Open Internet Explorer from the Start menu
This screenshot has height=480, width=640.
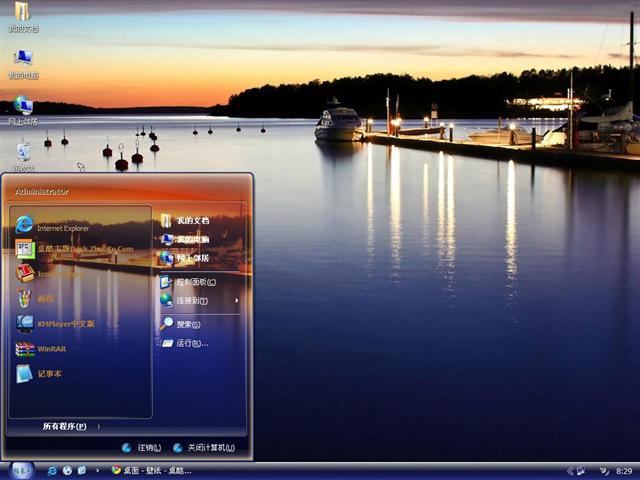pos(62,227)
